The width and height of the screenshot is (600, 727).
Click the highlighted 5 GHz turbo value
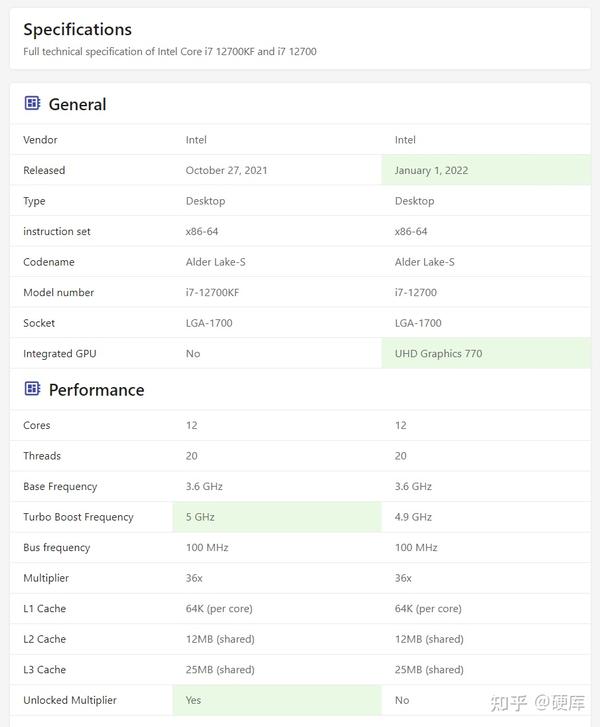coord(200,517)
